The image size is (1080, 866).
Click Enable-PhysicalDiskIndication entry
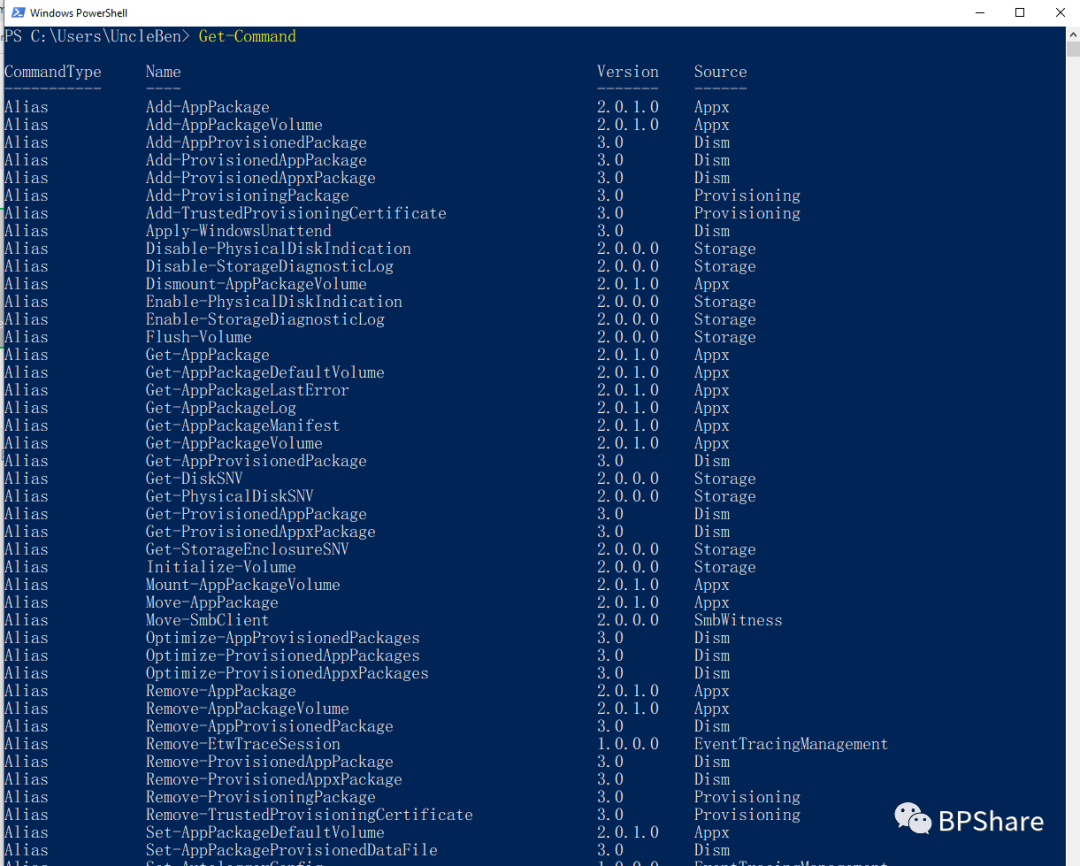click(274, 302)
